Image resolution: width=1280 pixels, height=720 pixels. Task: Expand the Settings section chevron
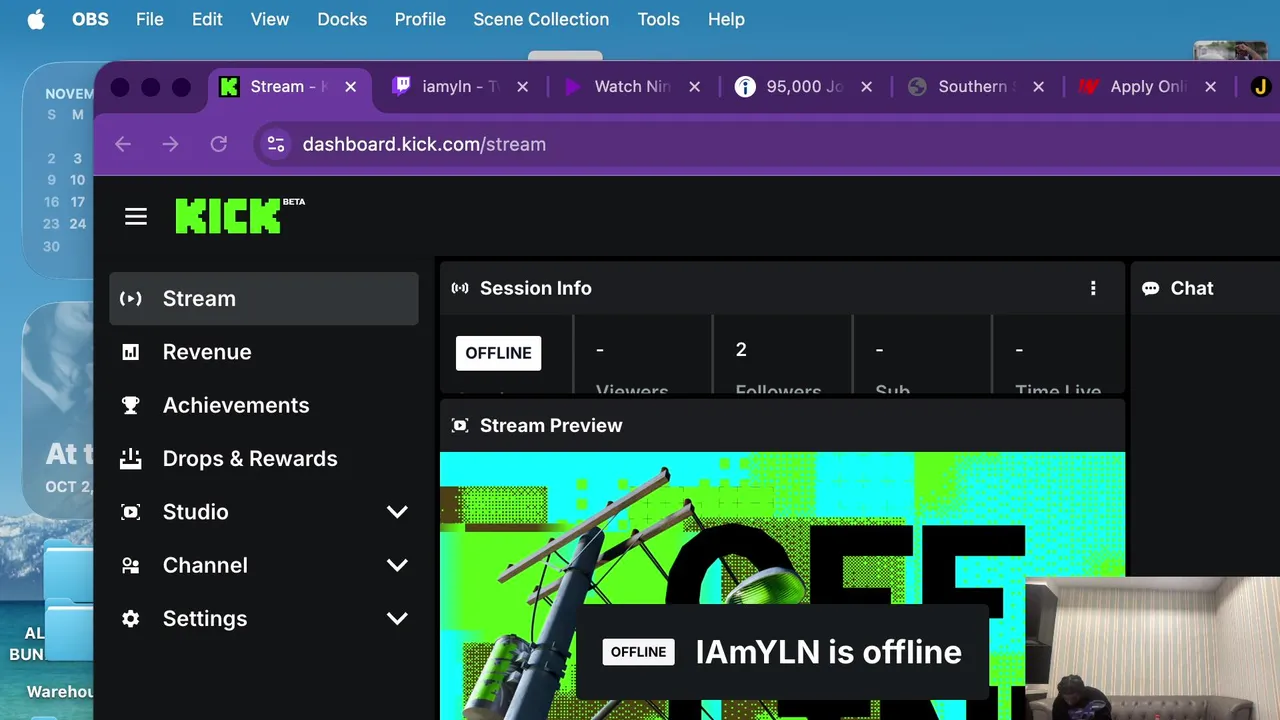(397, 619)
